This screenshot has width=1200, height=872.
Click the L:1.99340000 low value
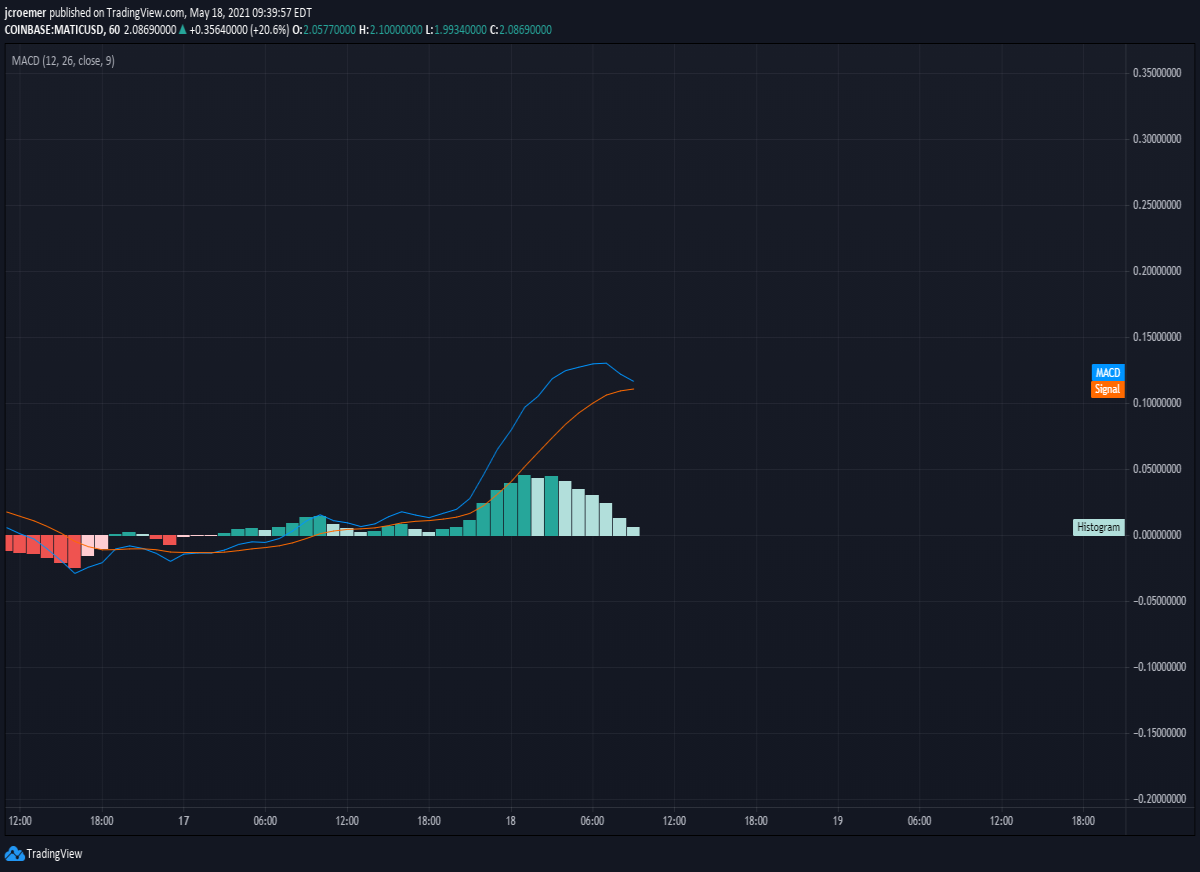click(455, 30)
